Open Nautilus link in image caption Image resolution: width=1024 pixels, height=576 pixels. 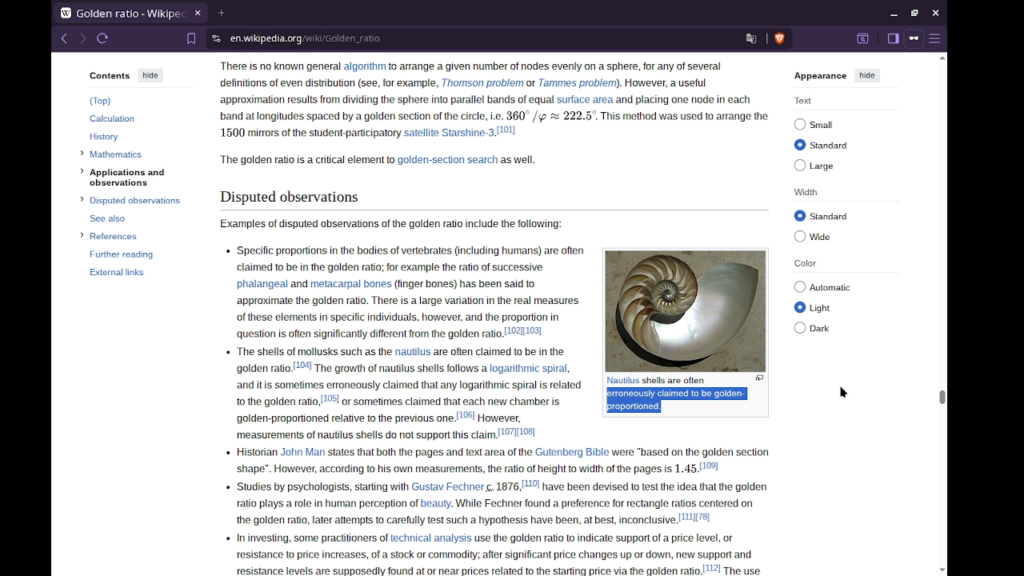(x=622, y=380)
